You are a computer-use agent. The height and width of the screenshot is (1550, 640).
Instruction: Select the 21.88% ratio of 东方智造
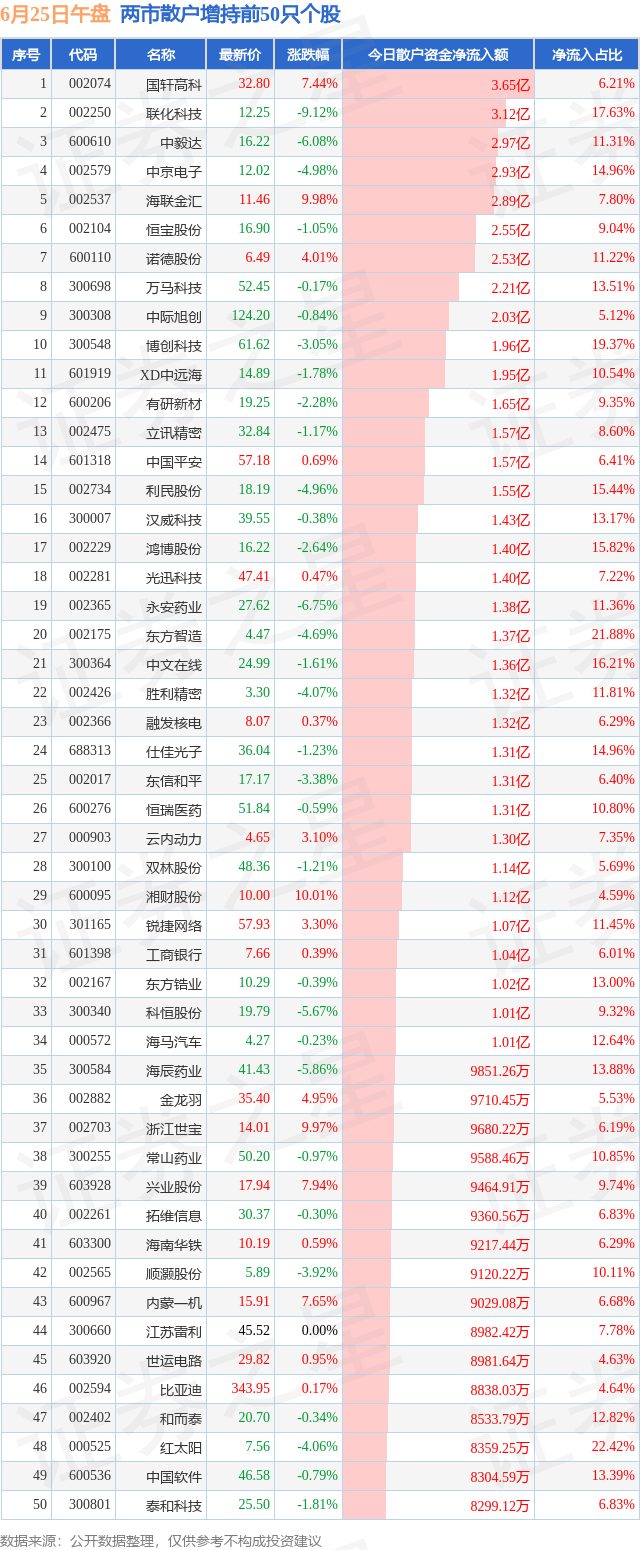point(613,635)
